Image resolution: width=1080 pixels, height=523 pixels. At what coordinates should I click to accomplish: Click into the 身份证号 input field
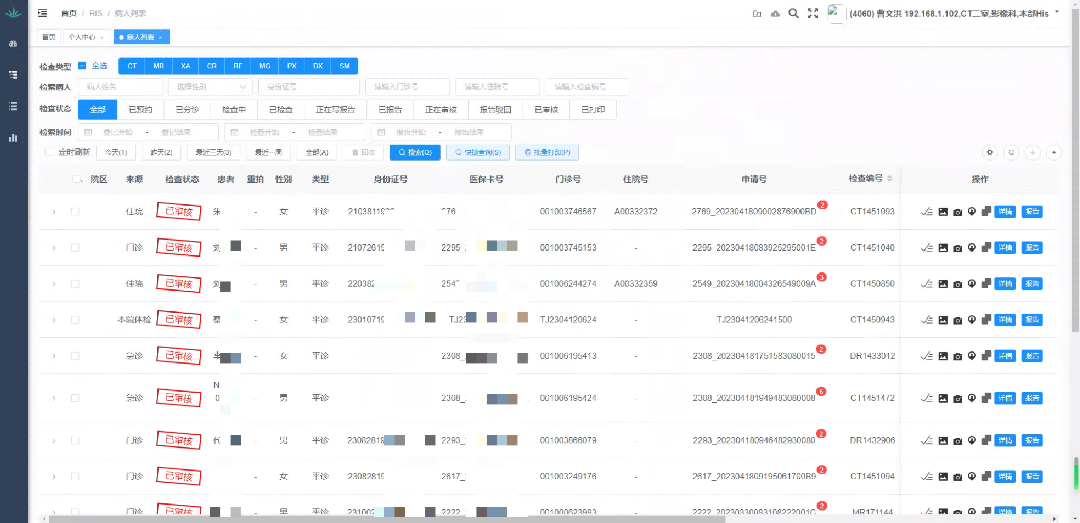point(309,87)
